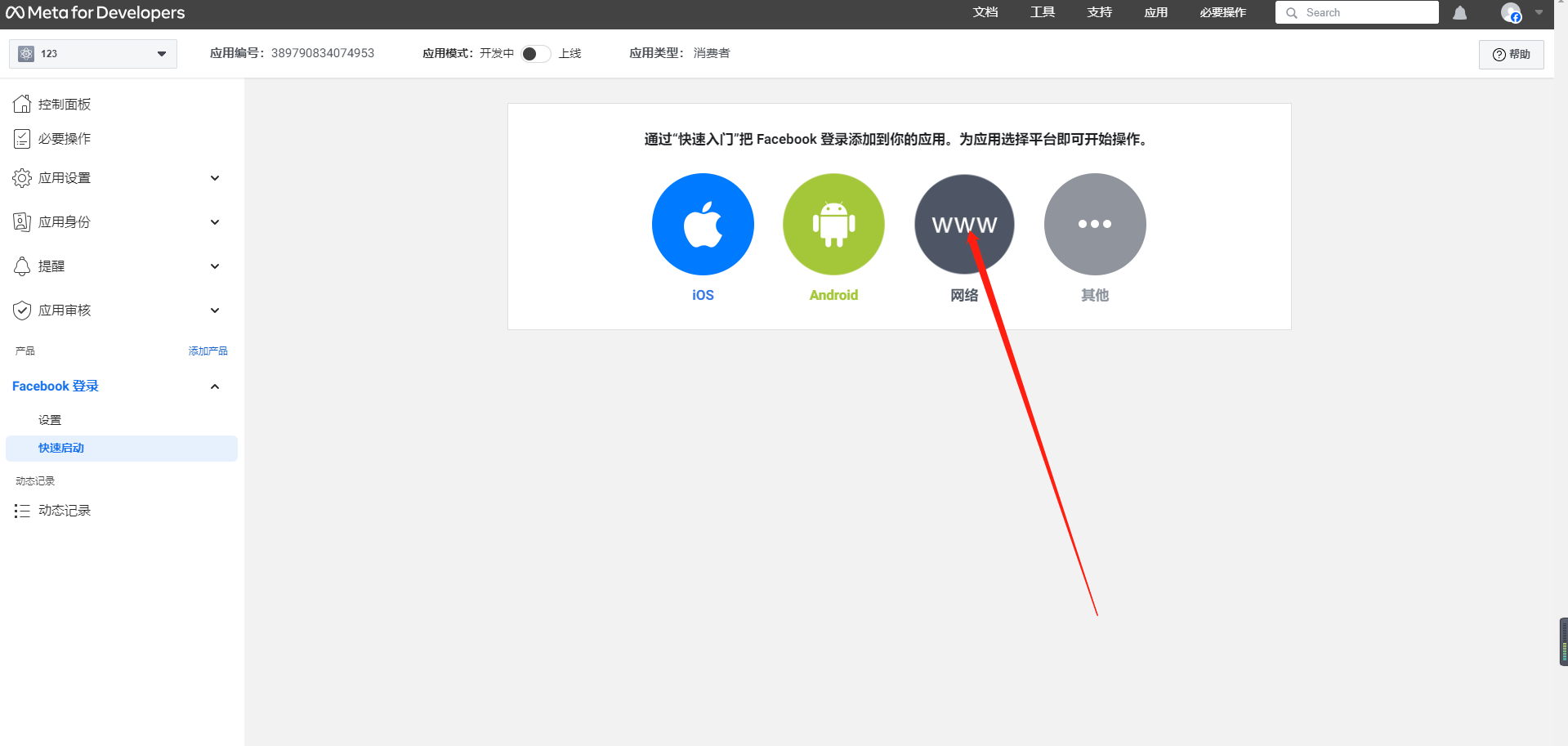Click the 应用审核 shield icon
This screenshot has height=746, width=1568.
[22, 310]
